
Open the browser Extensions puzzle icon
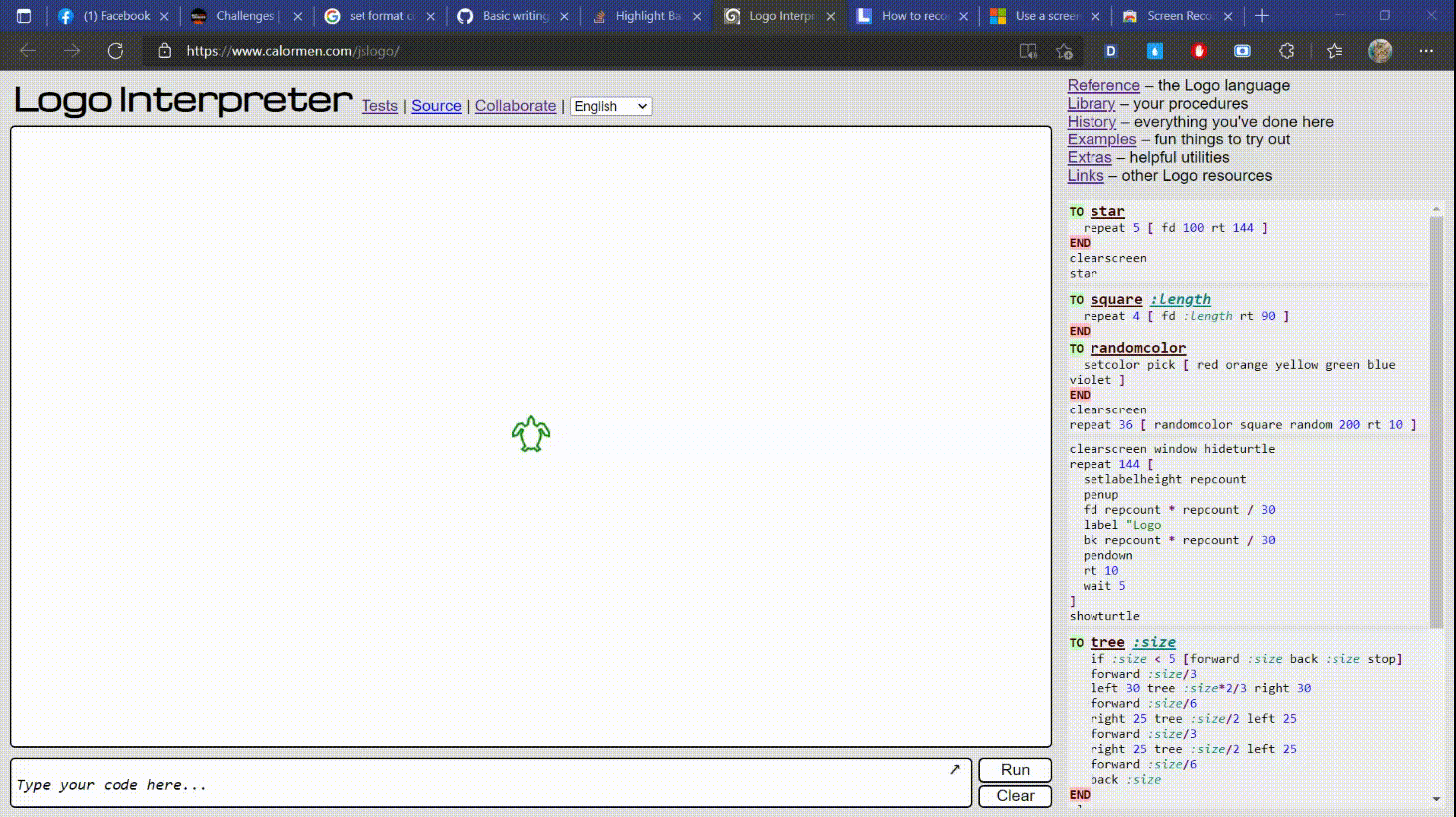coord(1287,51)
